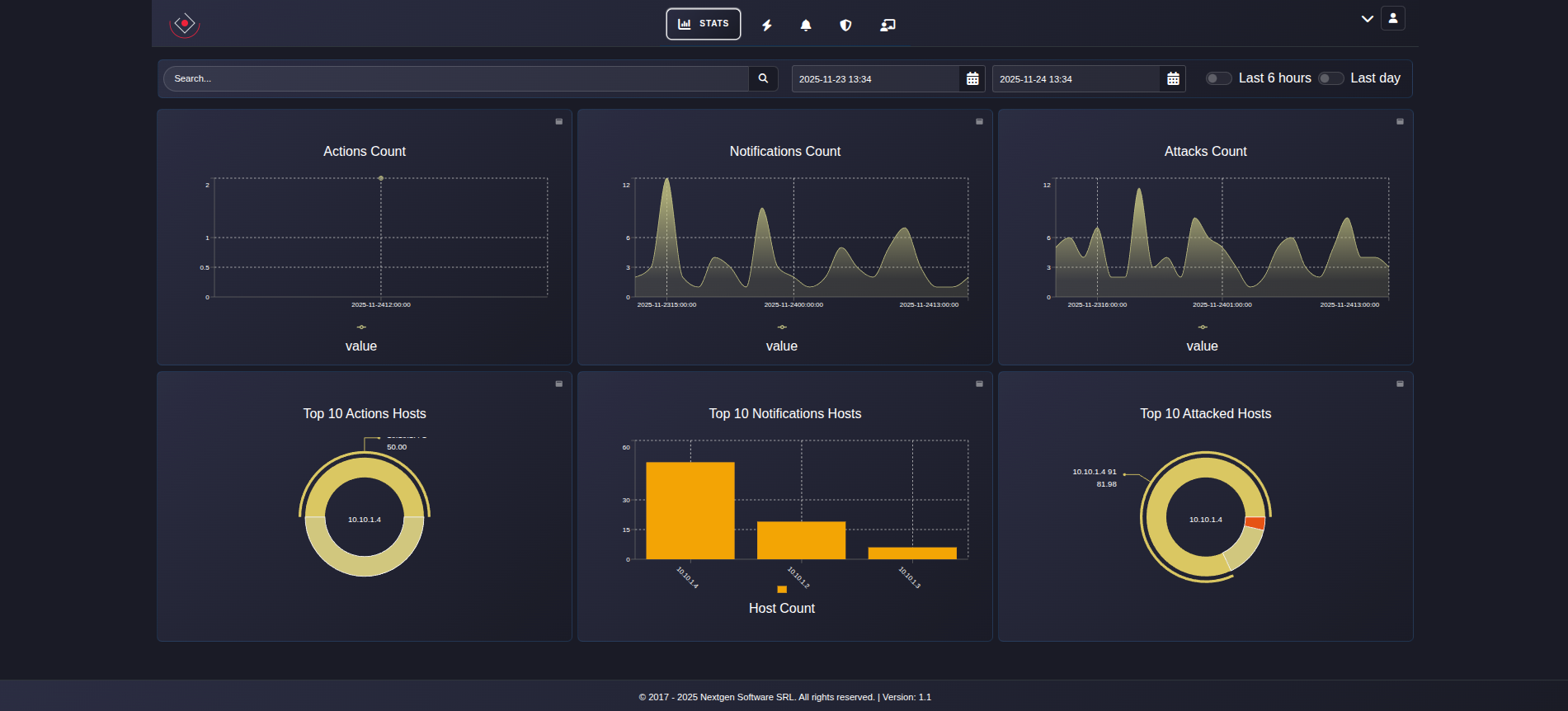
Task: Open the start date calendar picker
Action: pos(972,78)
